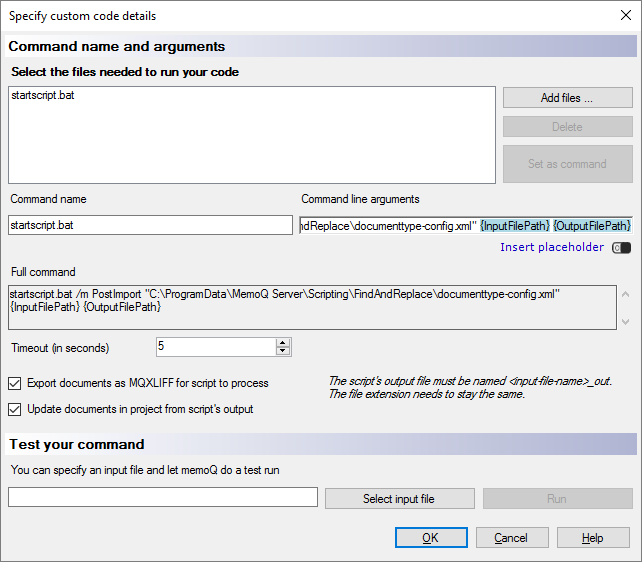This screenshot has width=642, height=562.
Task: Click into the Command line arguments field
Action: point(466,225)
